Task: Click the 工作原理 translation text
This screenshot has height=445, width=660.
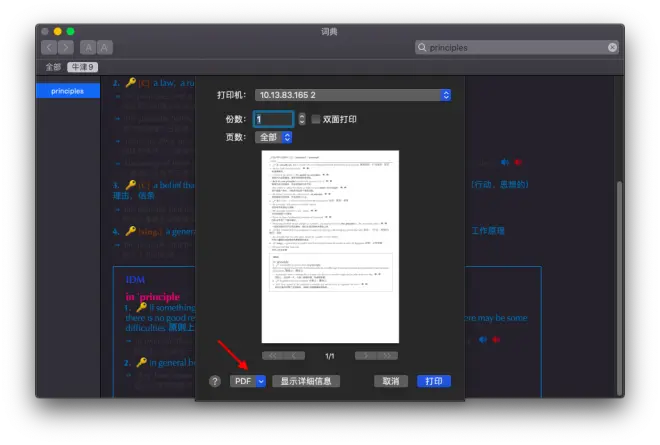Action: 488,231
